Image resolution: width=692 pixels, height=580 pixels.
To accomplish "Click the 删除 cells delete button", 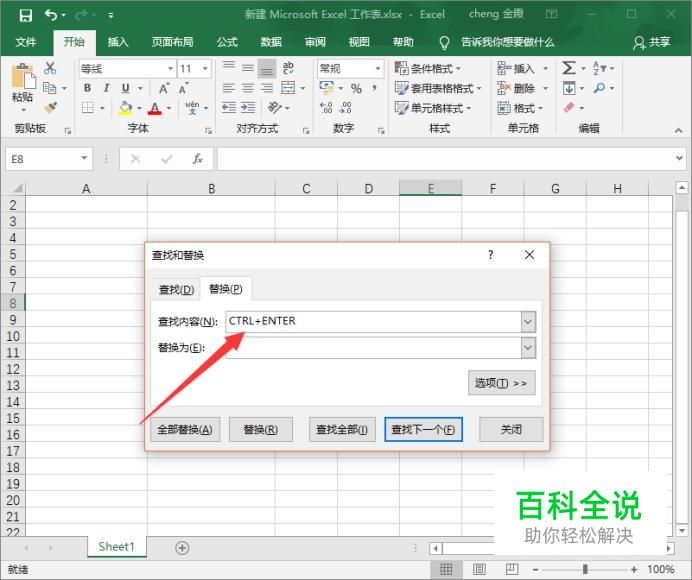I will [516, 88].
